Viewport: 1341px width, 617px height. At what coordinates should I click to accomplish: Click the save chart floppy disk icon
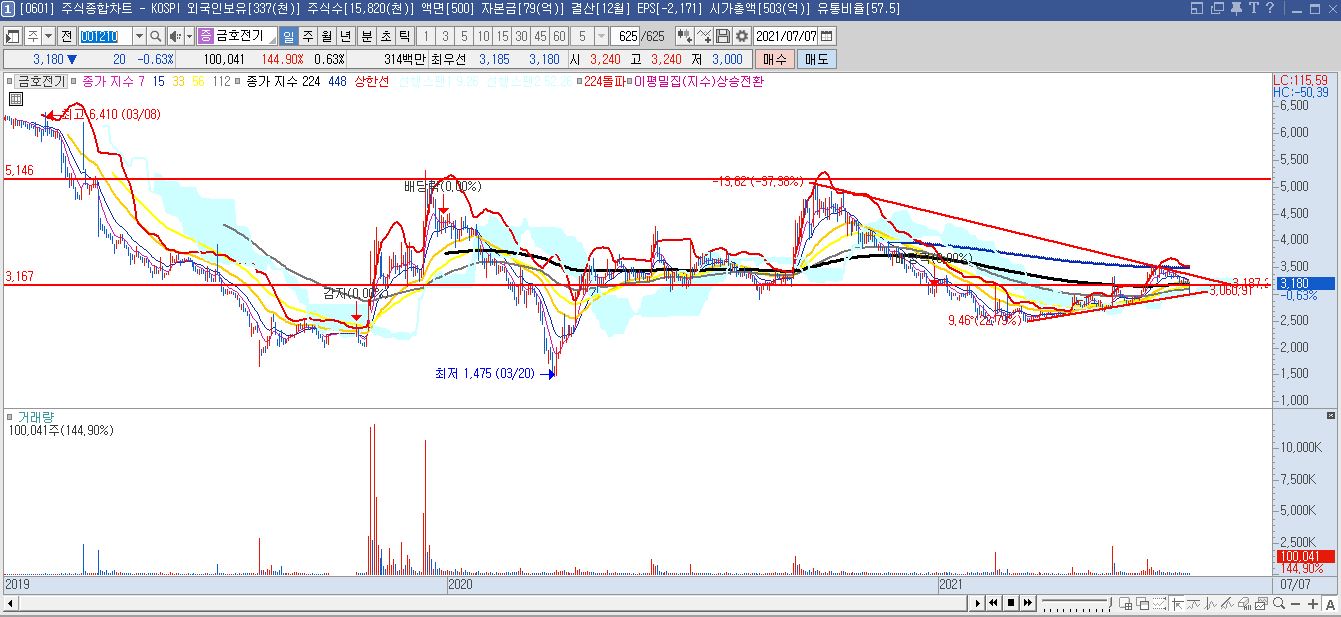[x=723, y=36]
